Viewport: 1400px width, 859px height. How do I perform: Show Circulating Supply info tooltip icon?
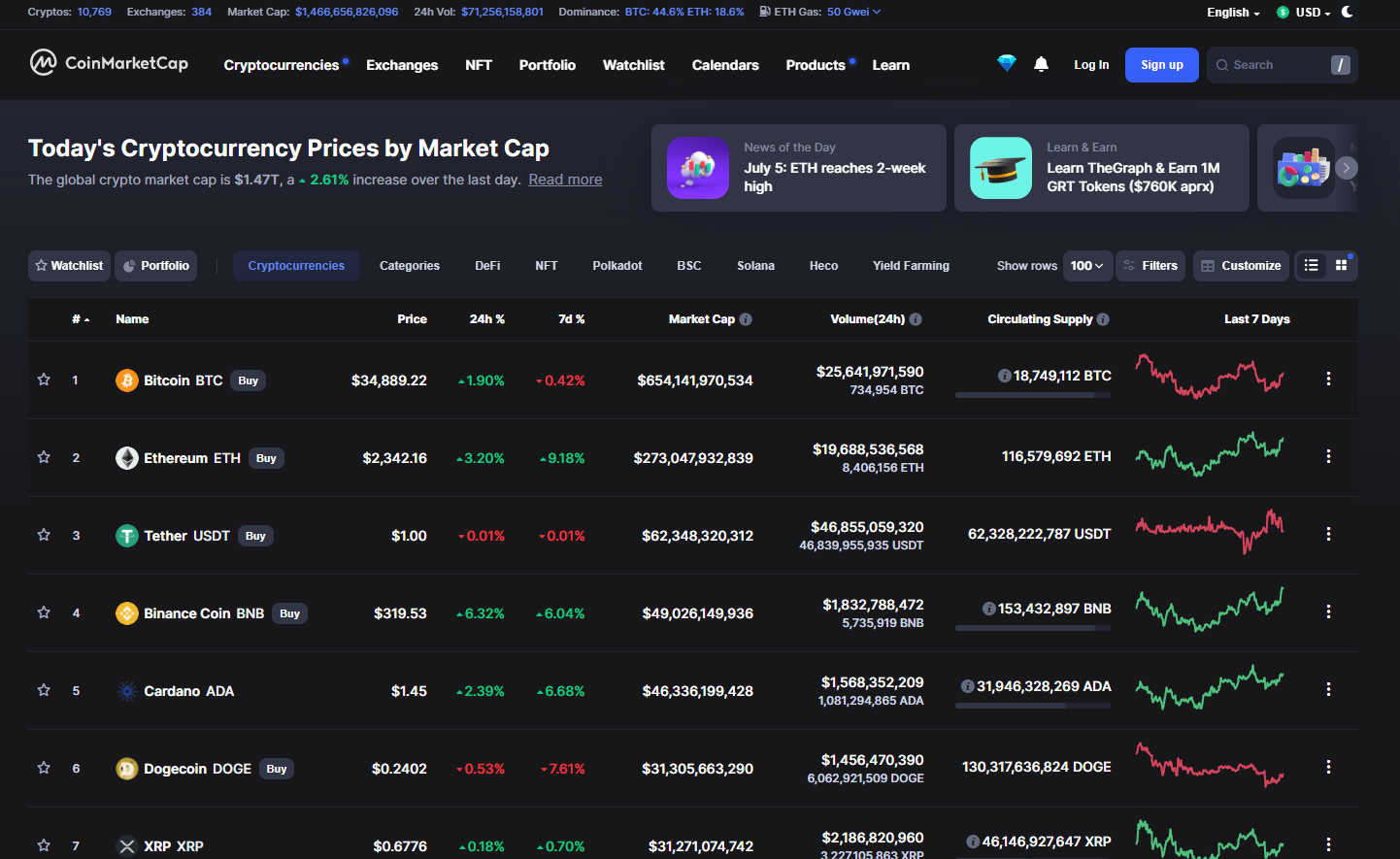click(1103, 319)
